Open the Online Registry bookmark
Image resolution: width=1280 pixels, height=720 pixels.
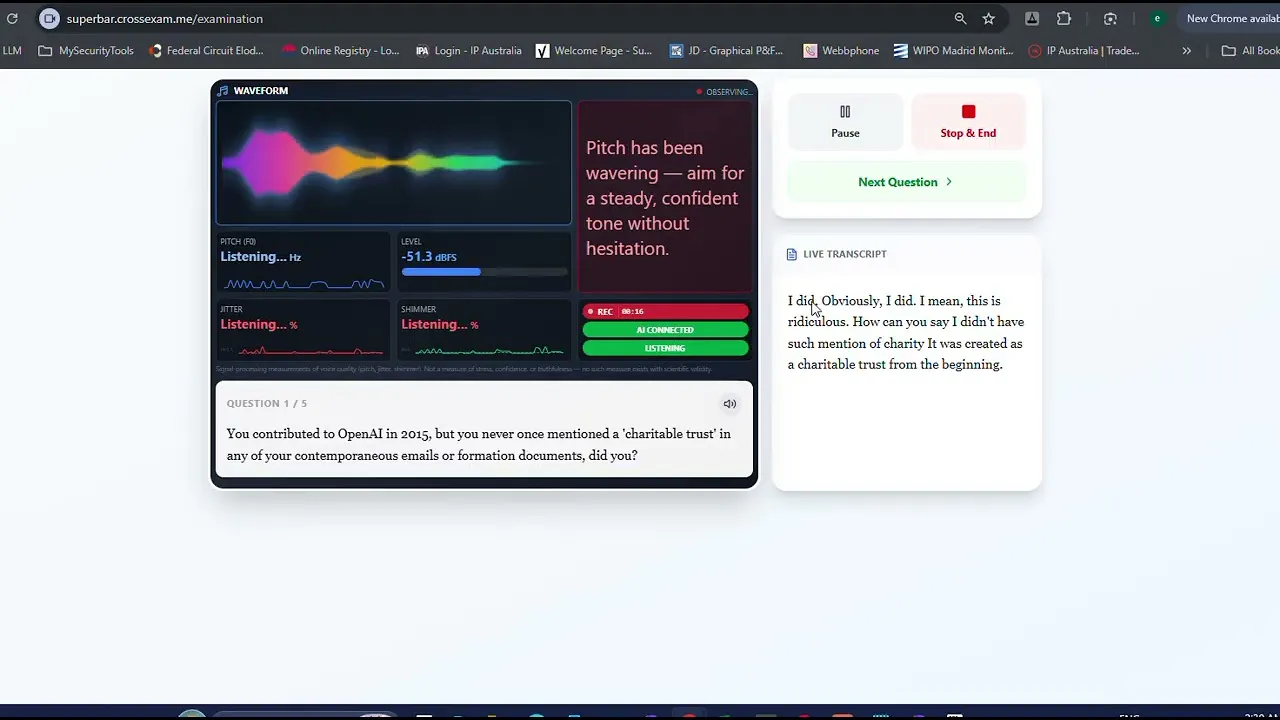point(340,50)
